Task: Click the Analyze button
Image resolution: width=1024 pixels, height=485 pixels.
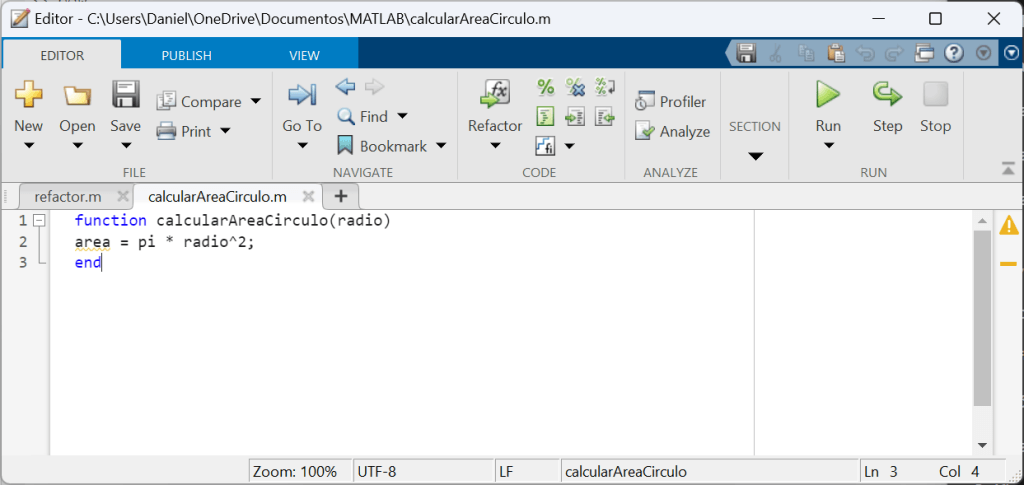Action: (x=672, y=131)
